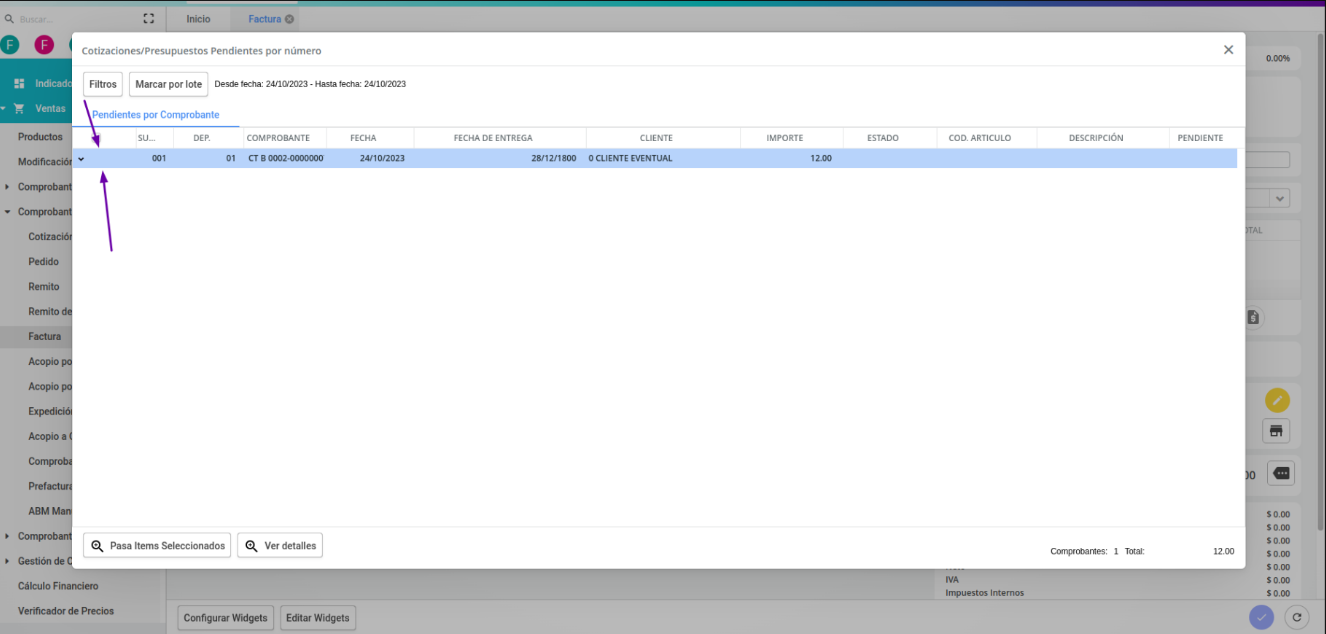Screen dimensions: 1326x634
Task: Close the Cotizaciones/Presupuestos Pendientes dialog
Action: point(1228,50)
